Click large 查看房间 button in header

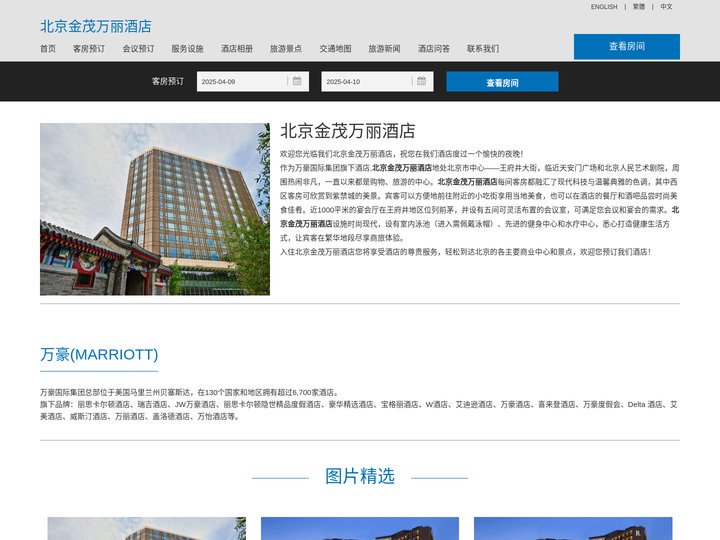pos(627,46)
